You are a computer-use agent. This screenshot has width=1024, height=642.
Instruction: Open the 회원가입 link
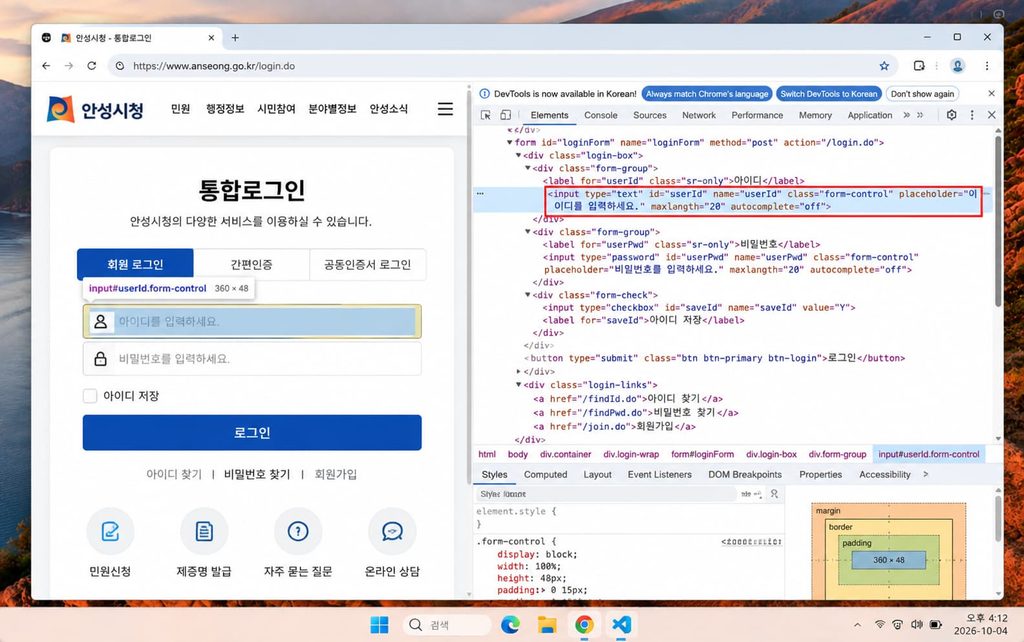click(336, 474)
